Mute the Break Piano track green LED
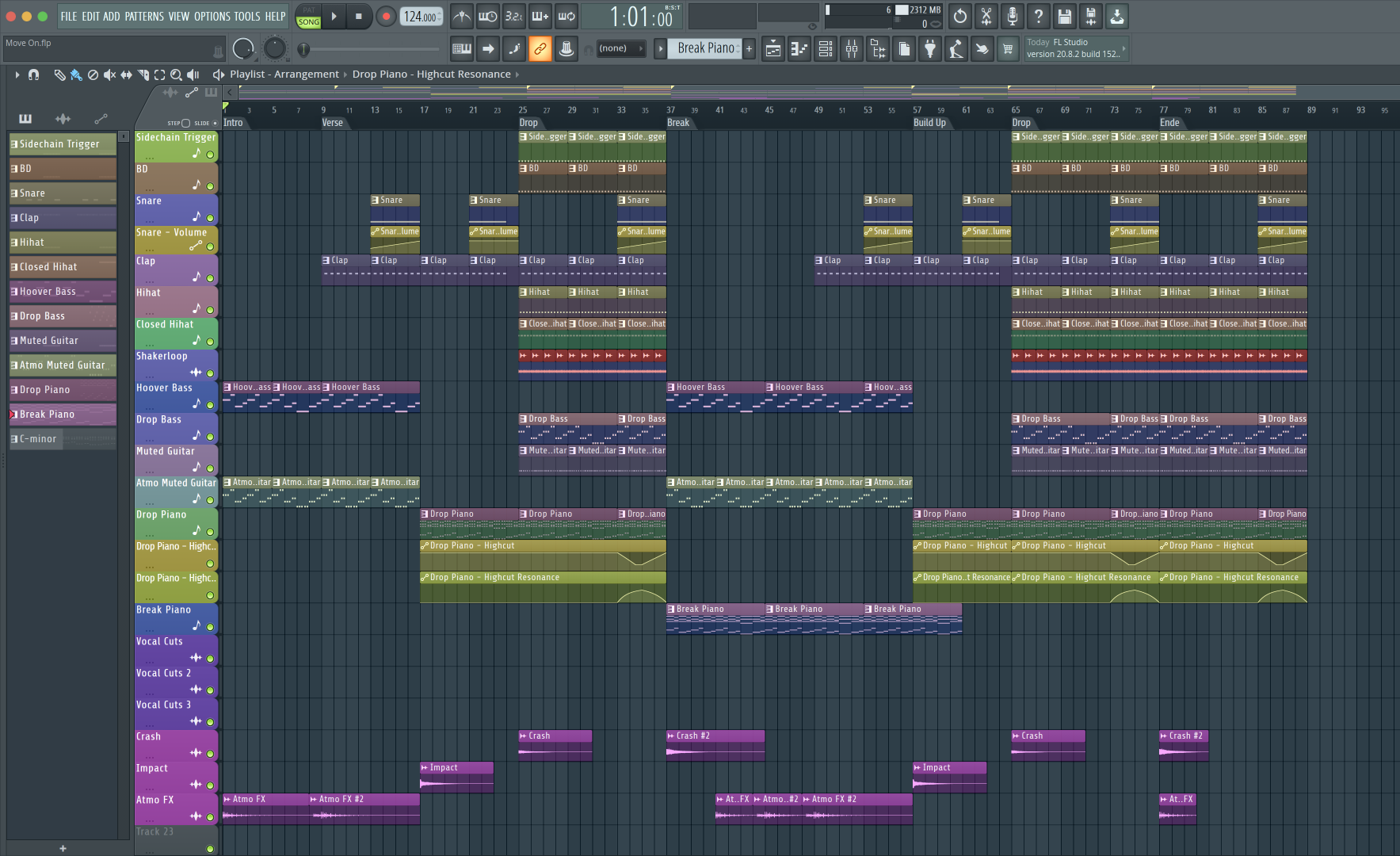 pyautogui.click(x=210, y=627)
